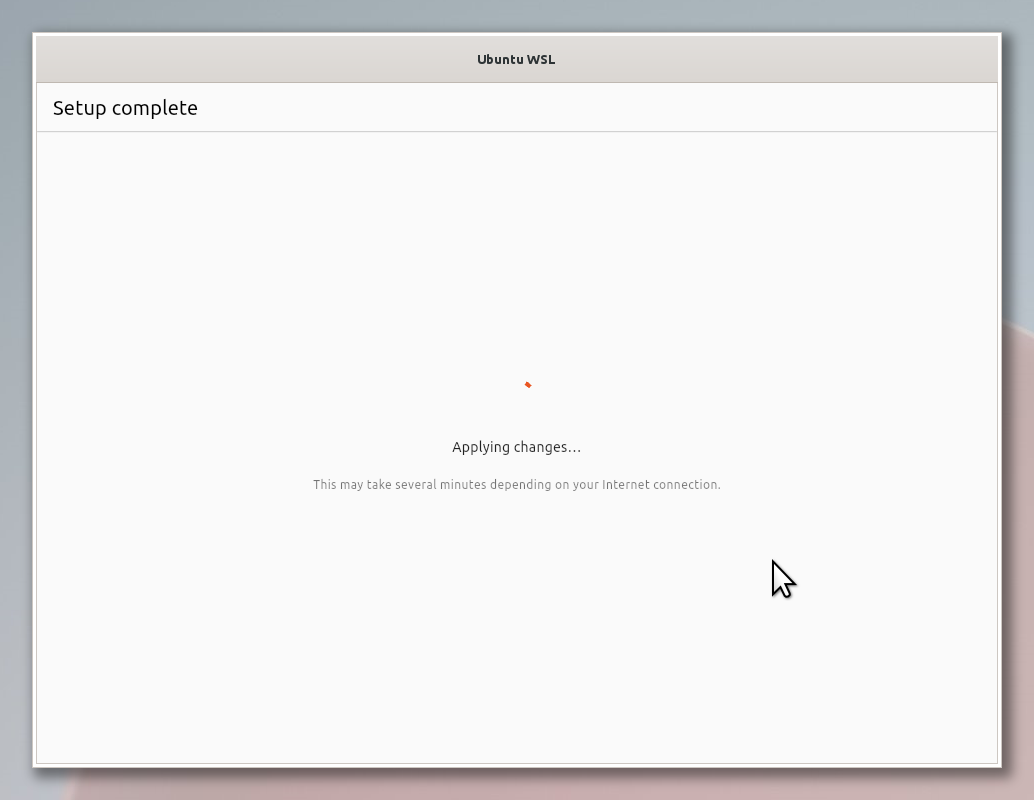This screenshot has width=1034, height=800.
Task: Click the Internet connection notice text
Action: 516,485
